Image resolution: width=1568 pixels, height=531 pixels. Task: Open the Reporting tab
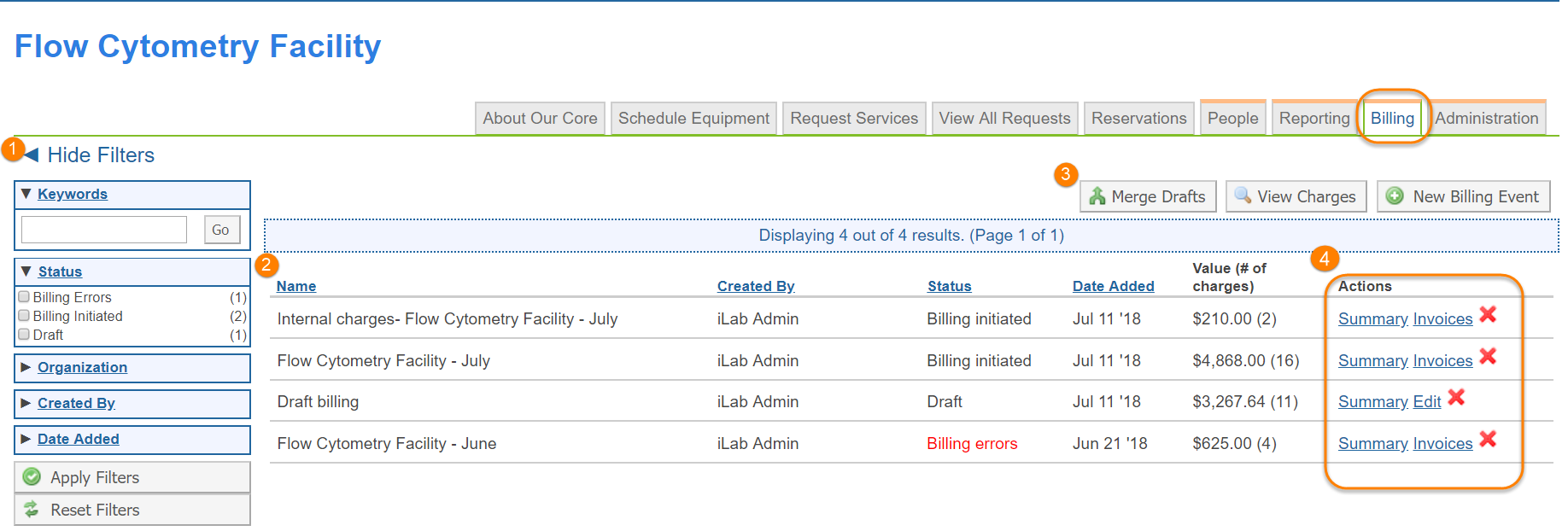click(x=1313, y=119)
